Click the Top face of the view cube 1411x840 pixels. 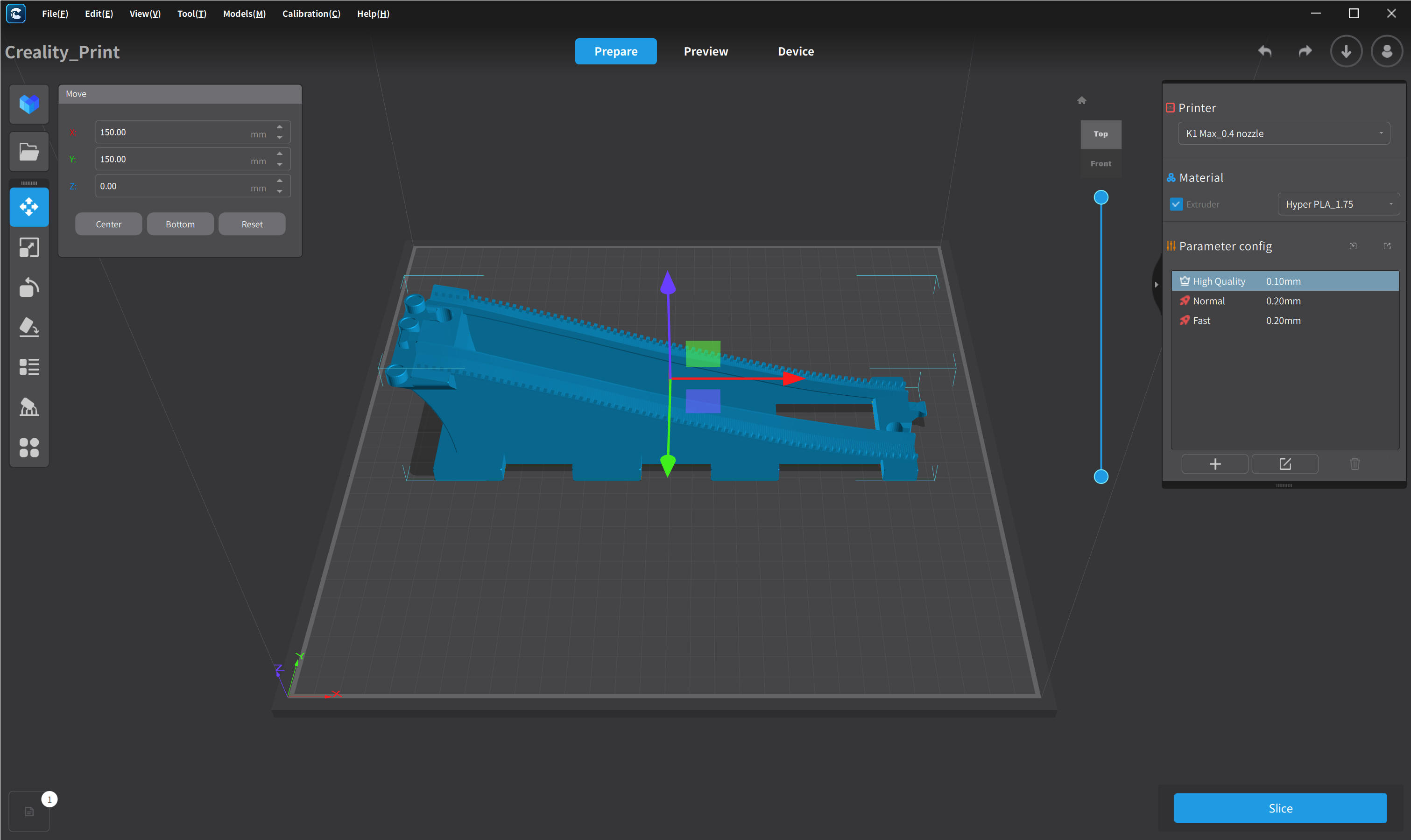1100,134
